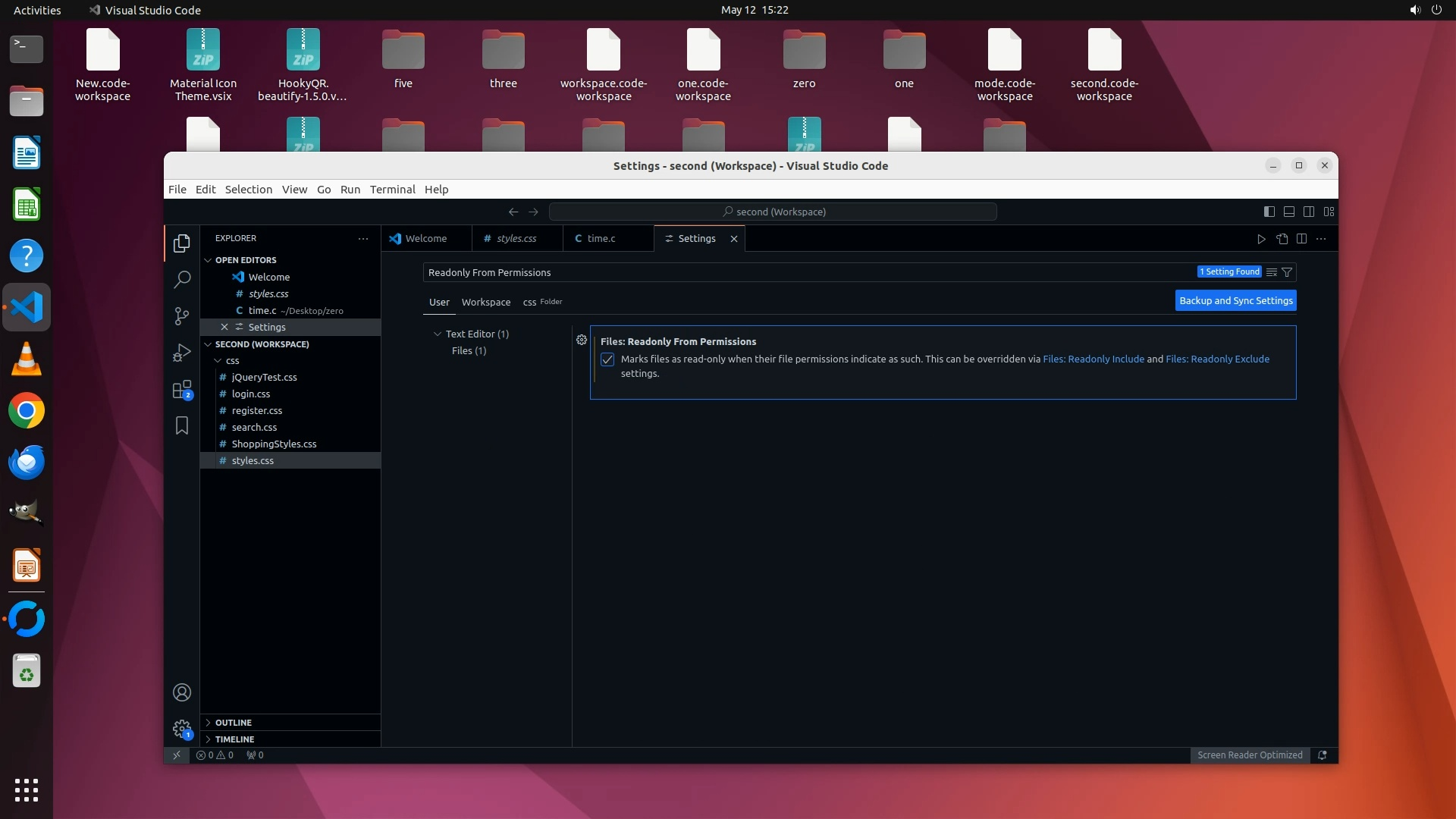Collapse the Text Editor settings group

(438, 334)
